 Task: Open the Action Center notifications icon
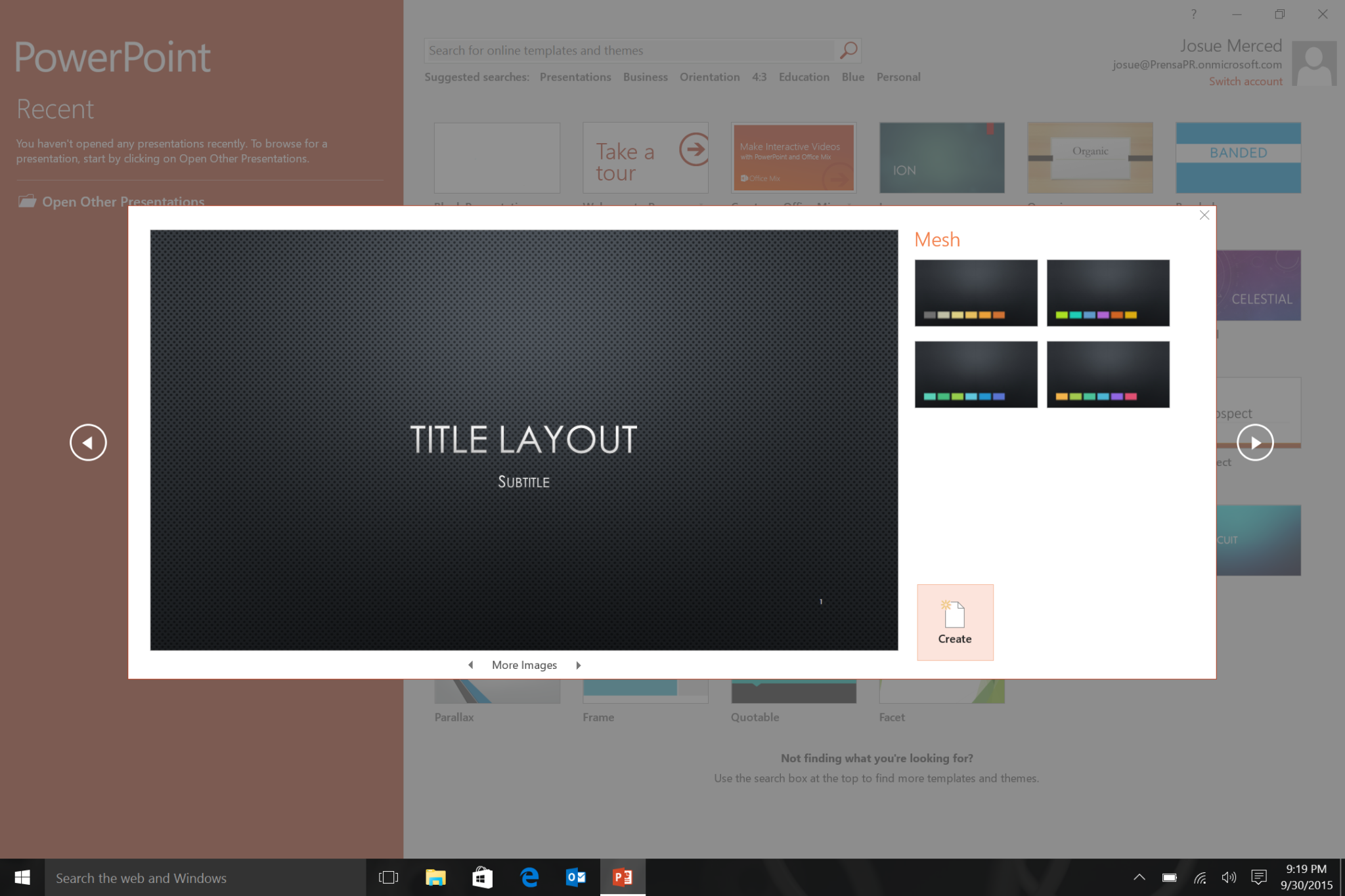coord(1259,878)
